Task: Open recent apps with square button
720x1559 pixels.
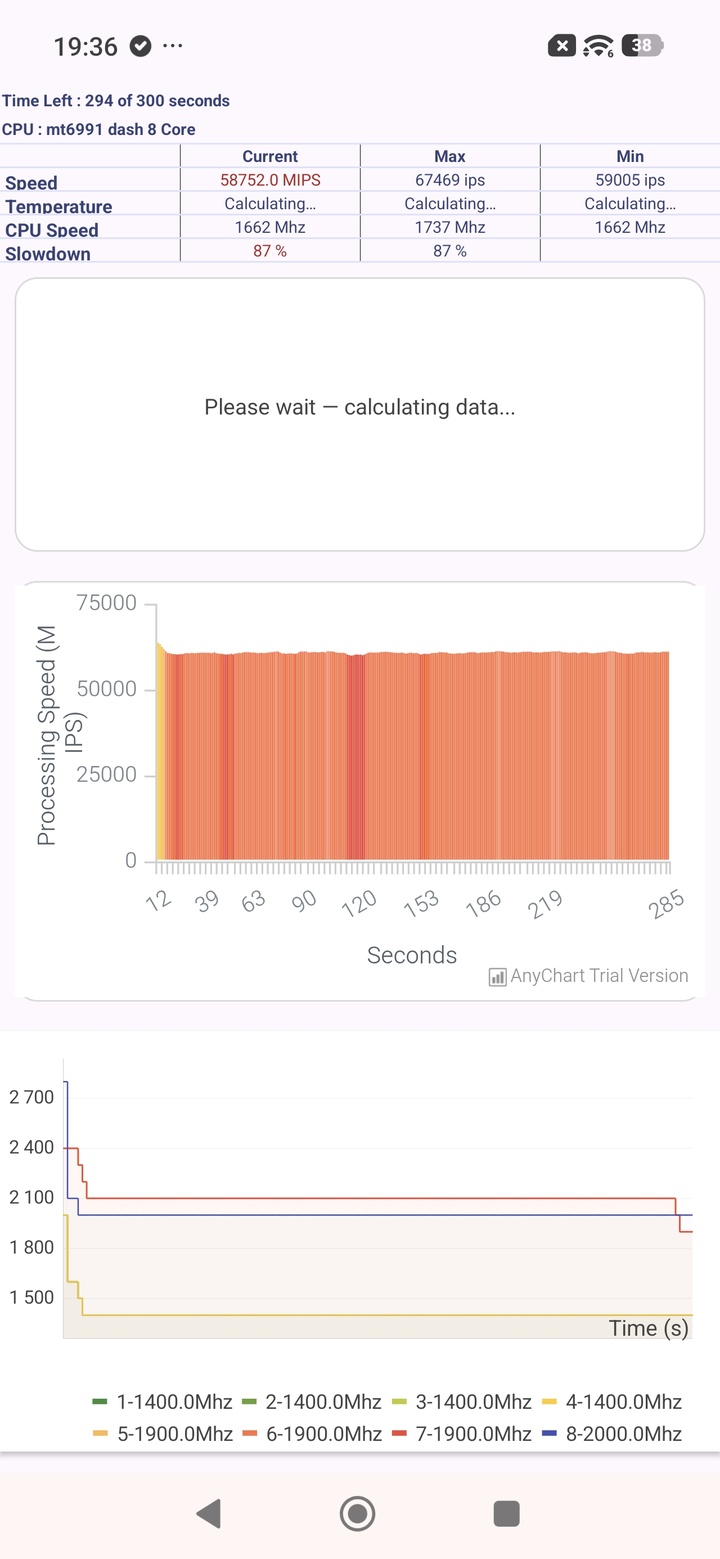Action: (507, 1514)
